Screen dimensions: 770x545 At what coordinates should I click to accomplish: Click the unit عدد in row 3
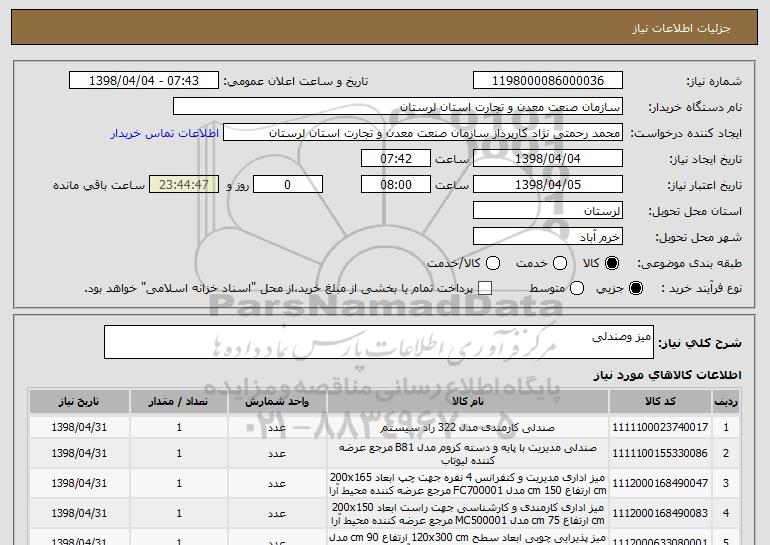[277, 483]
